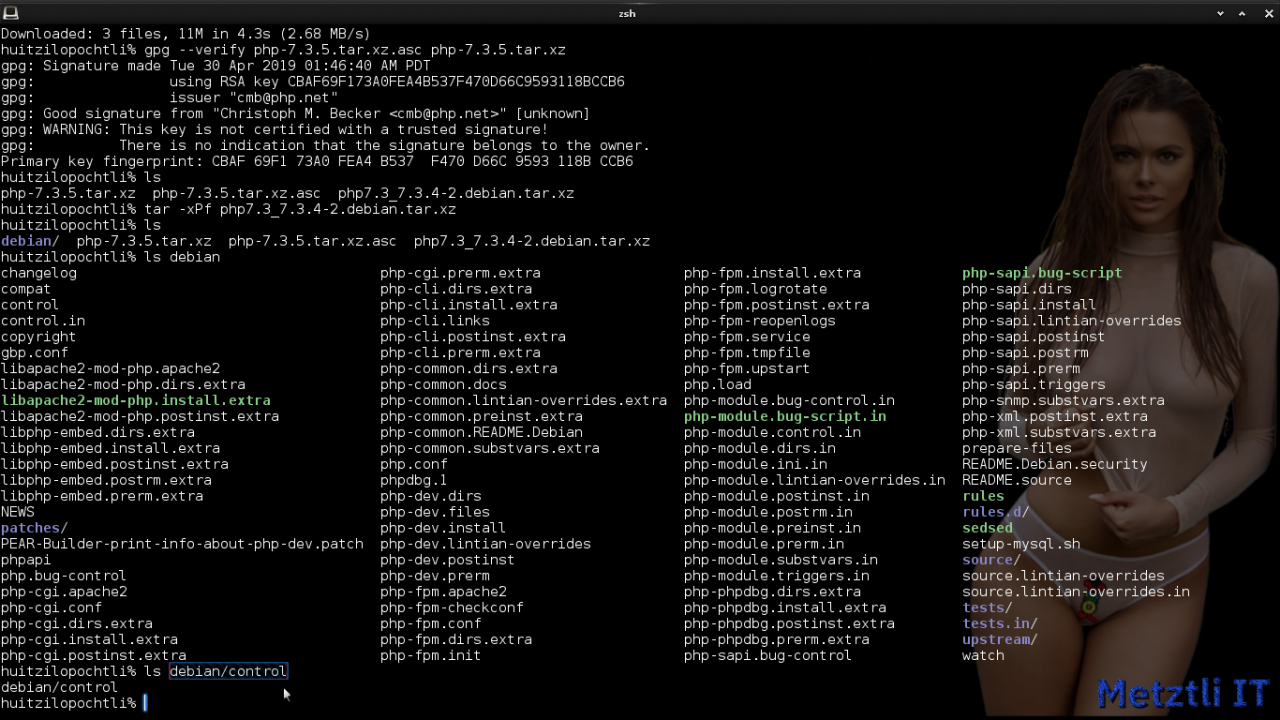Click the 'rules.d/' directory entry

[x=996, y=512]
